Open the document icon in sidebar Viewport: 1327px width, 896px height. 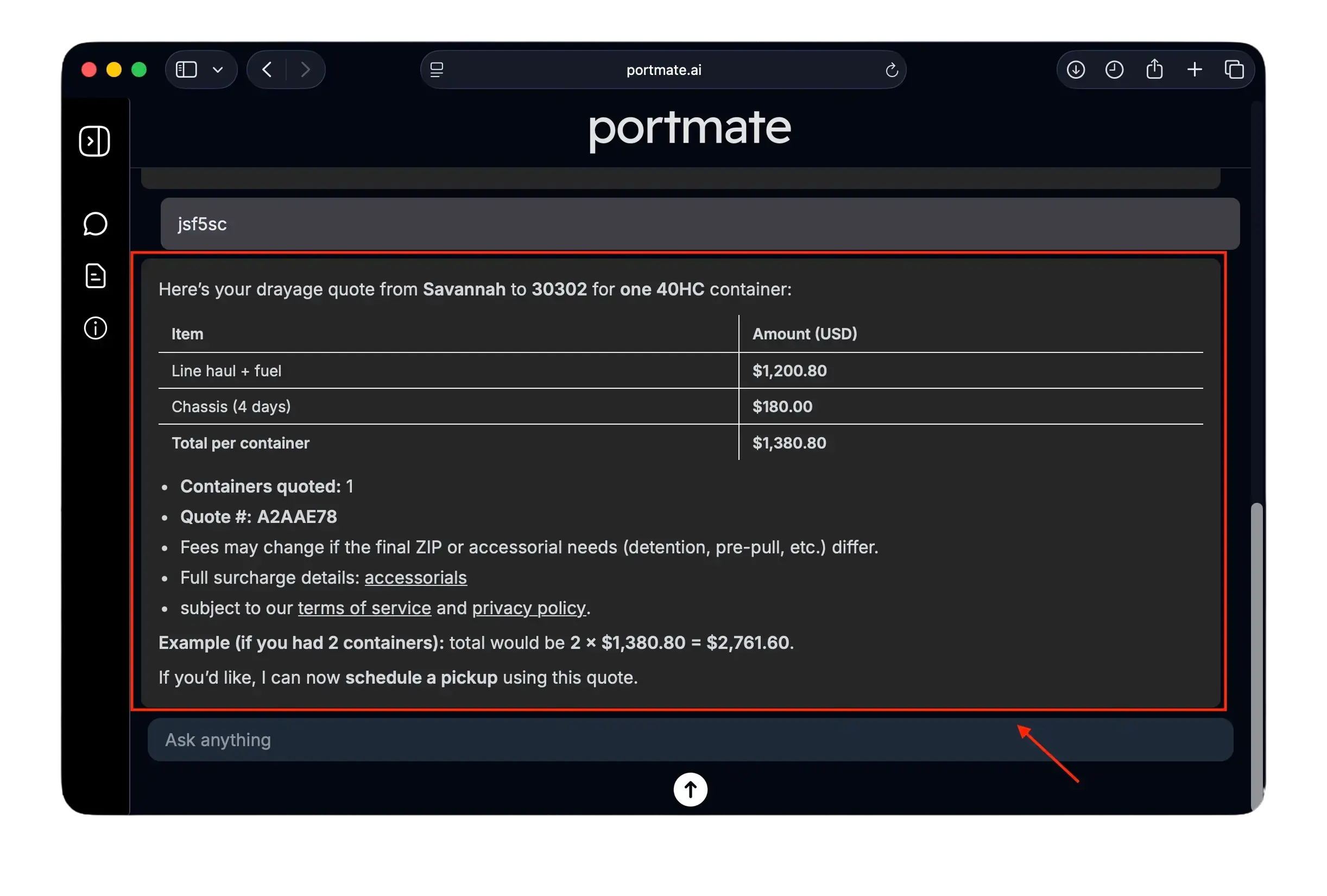pos(96,276)
